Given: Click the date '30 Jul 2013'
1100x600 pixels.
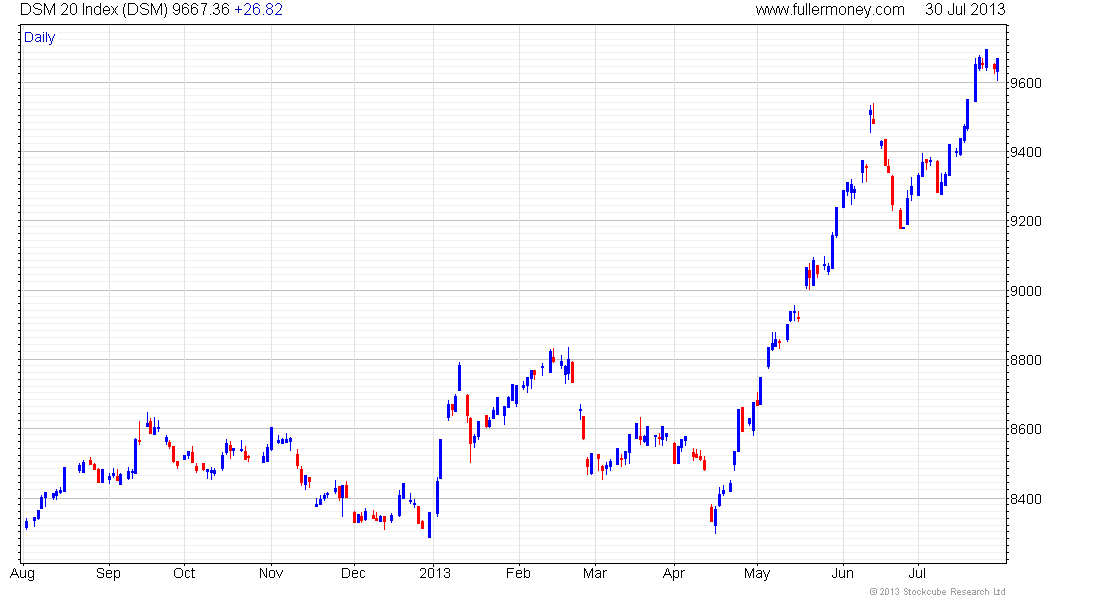Looking at the screenshot, I should pos(965,10).
